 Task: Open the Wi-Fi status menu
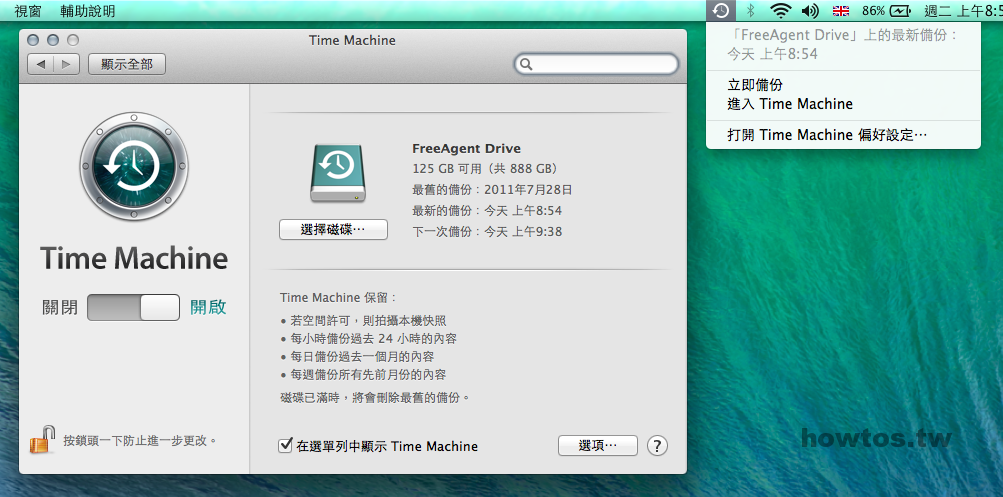pyautogui.click(x=780, y=10)
